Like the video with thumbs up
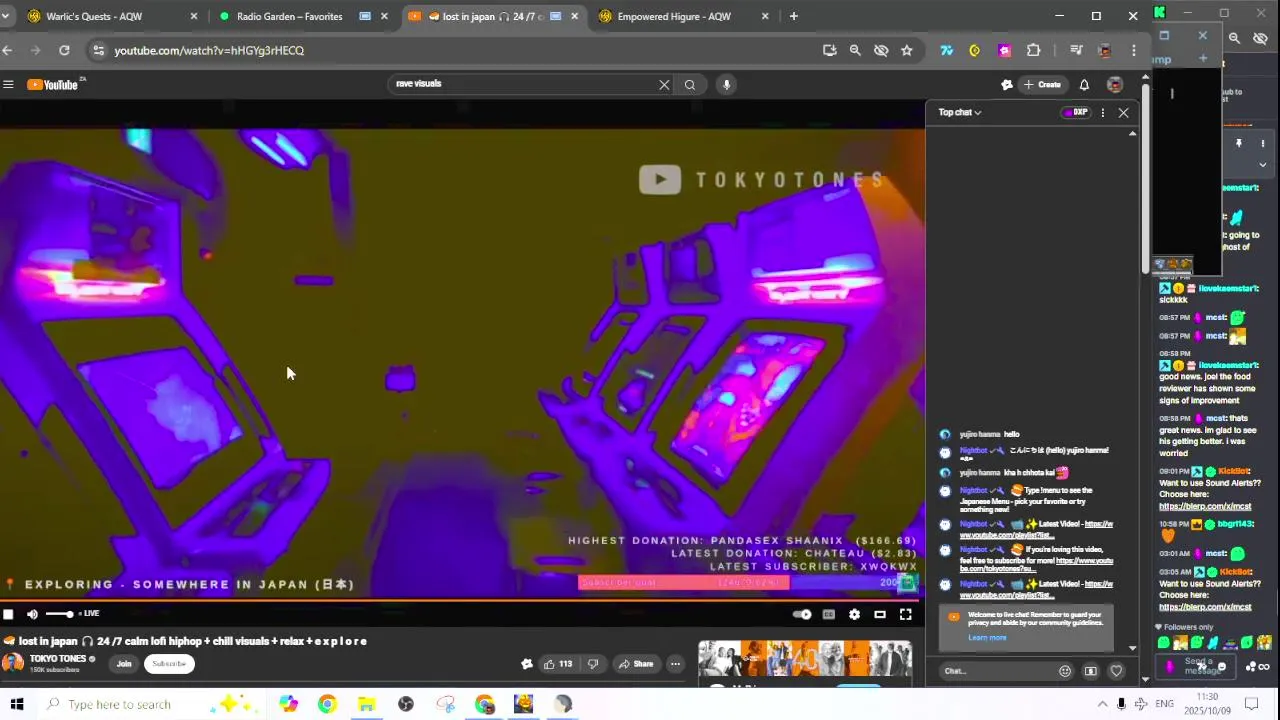 pos(558,664)
